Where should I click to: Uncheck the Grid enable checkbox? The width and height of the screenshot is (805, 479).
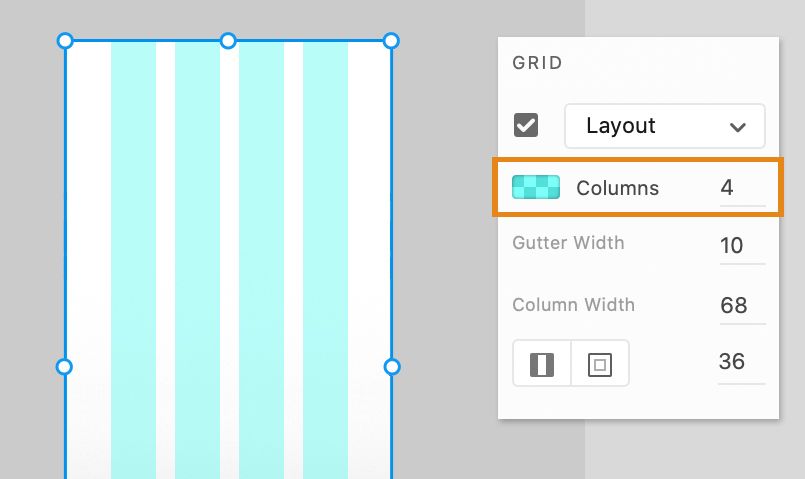[526, 126]
